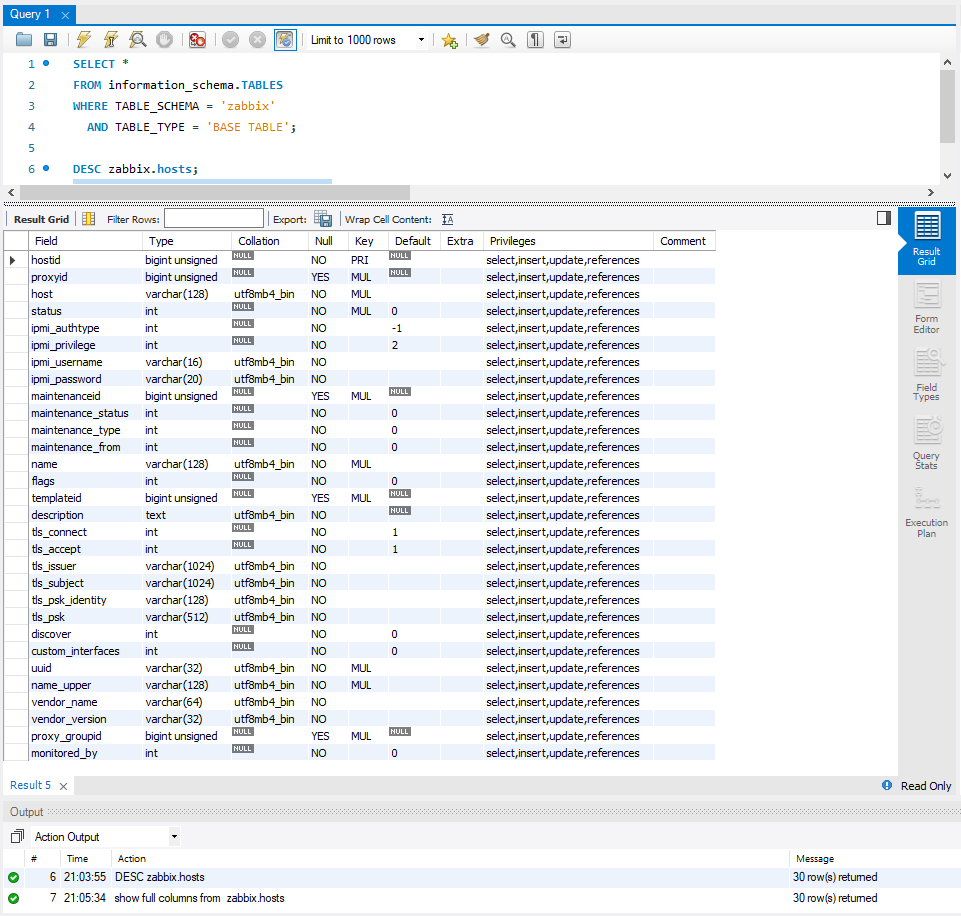Toggle word wrapping in editor
Image resolution: width=961 pixels, height=916 pixels.
(562, 40)
